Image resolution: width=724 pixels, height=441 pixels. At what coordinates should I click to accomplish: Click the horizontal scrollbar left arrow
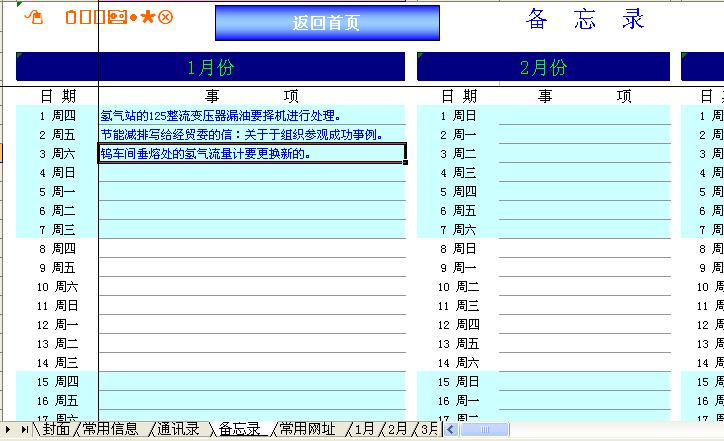click(450, 430)
